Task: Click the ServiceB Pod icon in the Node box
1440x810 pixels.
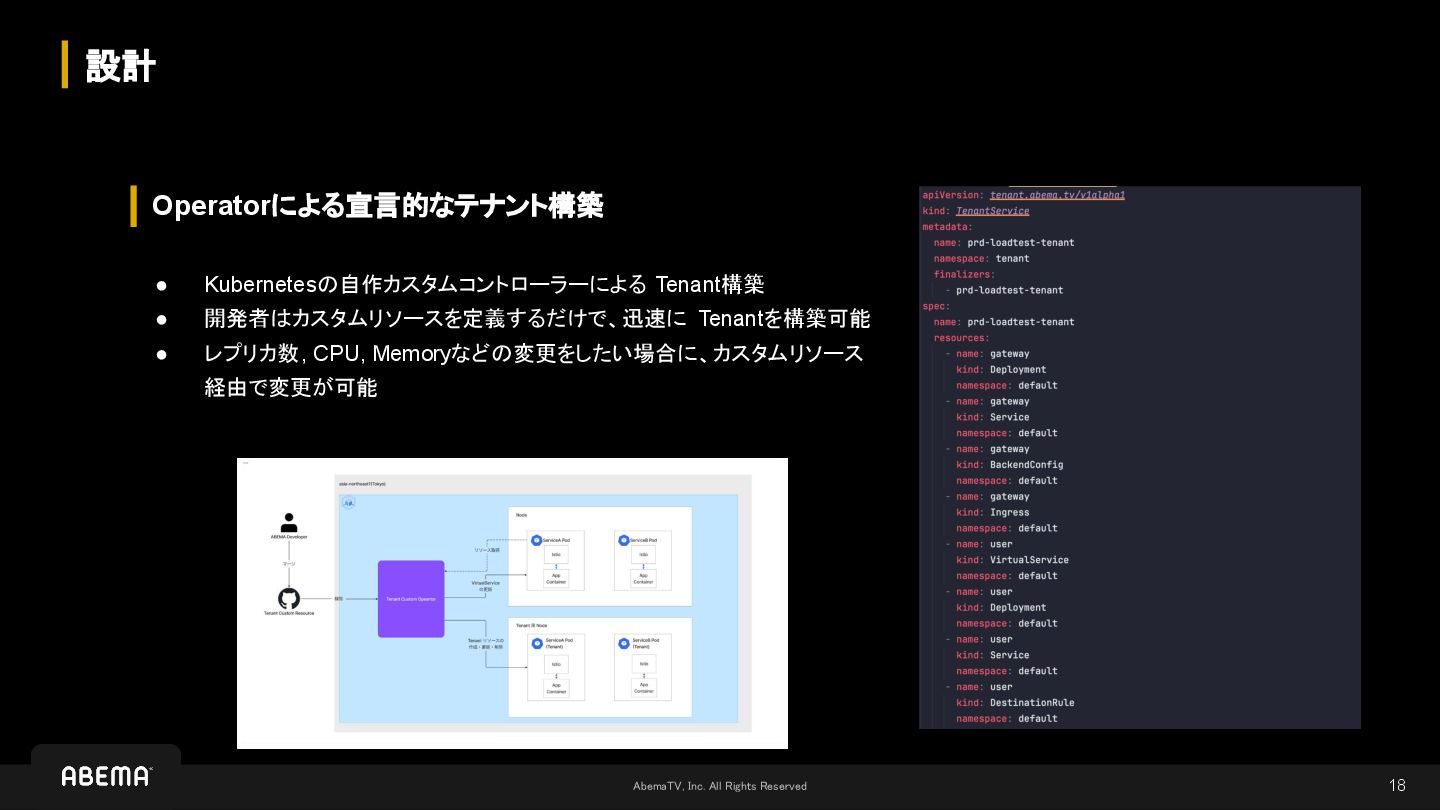Action: tap(623, 540)
